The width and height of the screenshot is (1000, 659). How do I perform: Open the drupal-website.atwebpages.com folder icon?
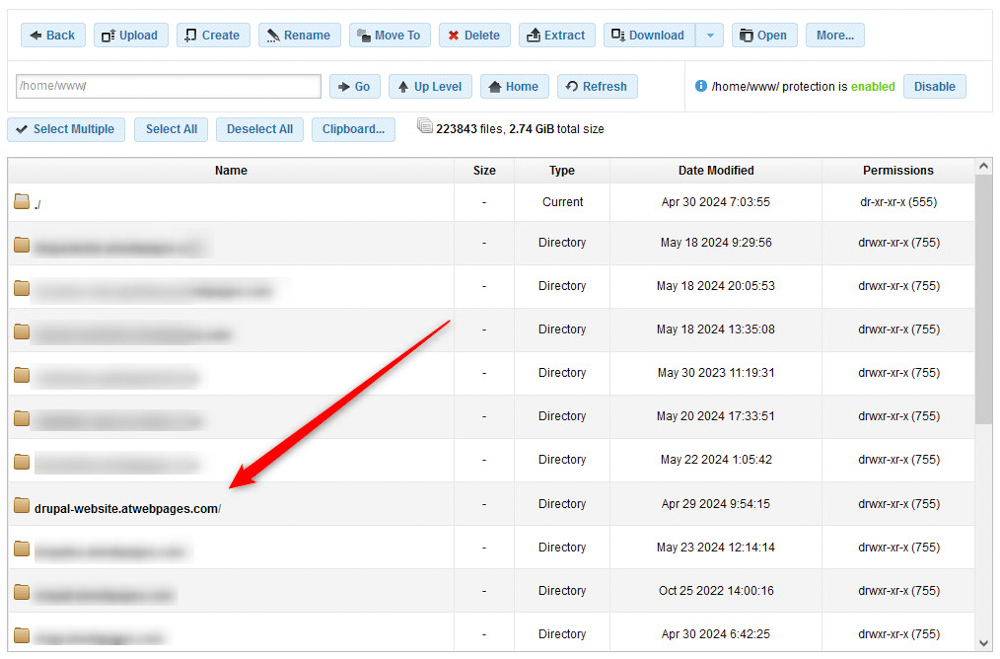21,504
